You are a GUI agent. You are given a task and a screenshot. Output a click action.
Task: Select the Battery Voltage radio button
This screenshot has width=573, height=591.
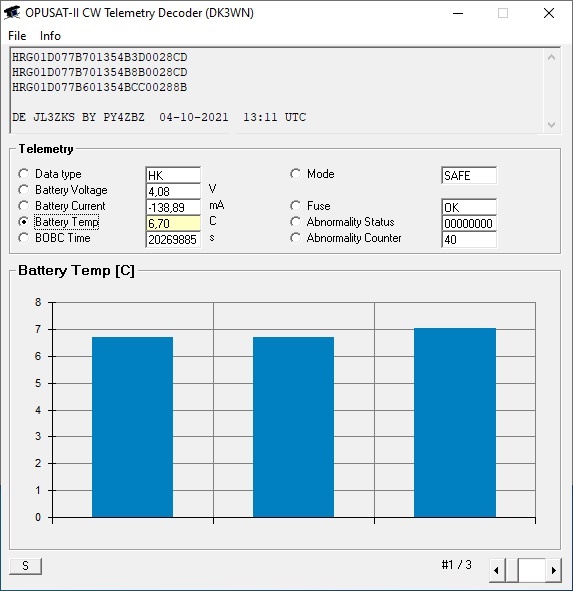tap(24, 190)
